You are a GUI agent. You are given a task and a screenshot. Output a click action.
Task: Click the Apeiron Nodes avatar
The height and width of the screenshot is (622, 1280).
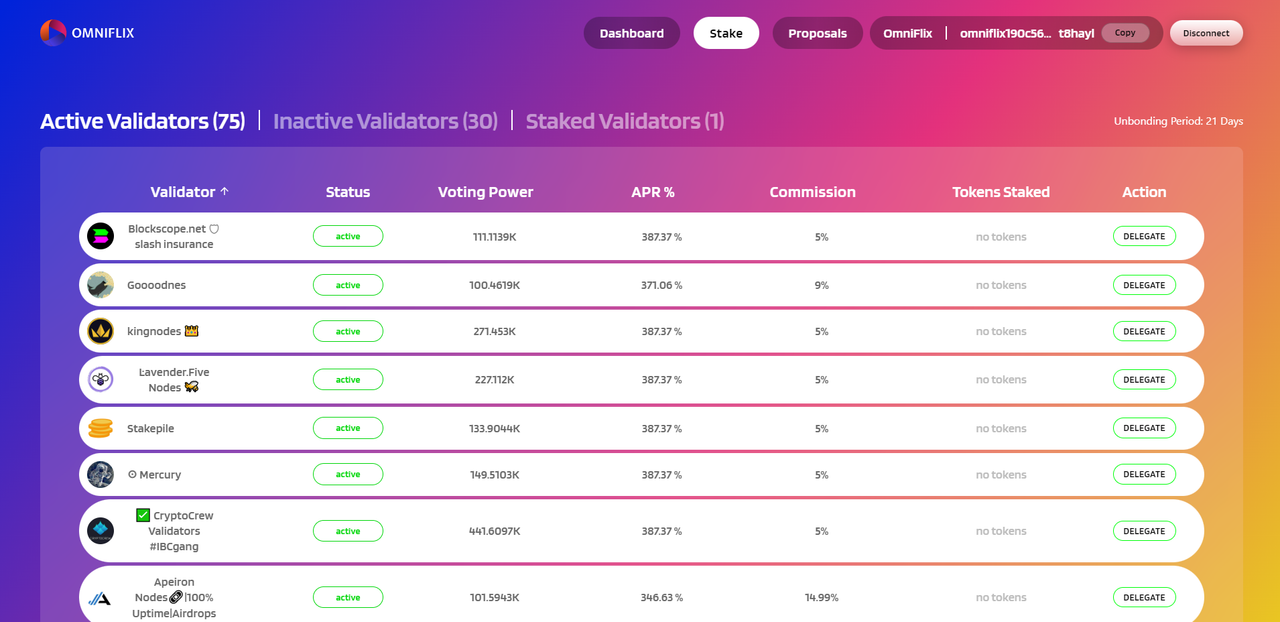pos(100,598)
